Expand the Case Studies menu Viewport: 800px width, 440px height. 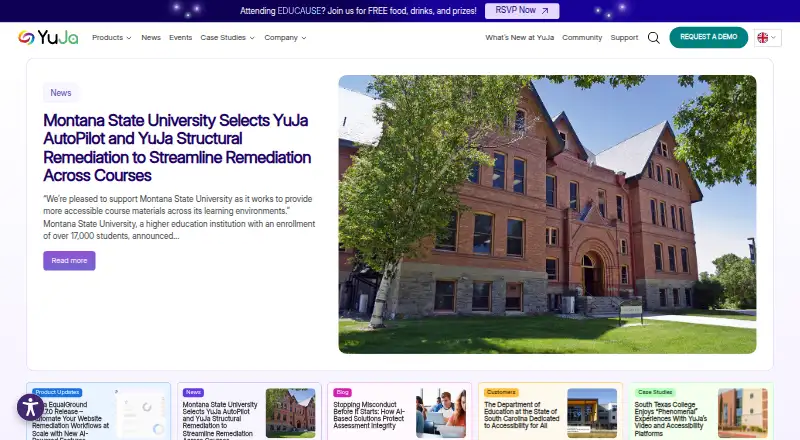click(228, 38)
